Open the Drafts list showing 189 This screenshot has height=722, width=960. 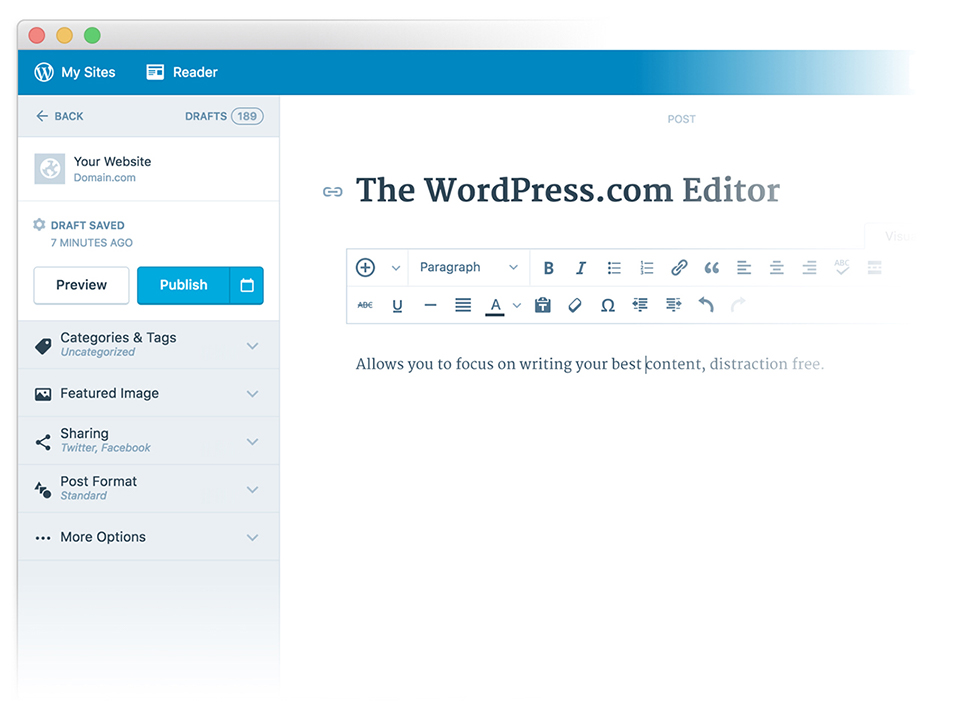(224, 116)
